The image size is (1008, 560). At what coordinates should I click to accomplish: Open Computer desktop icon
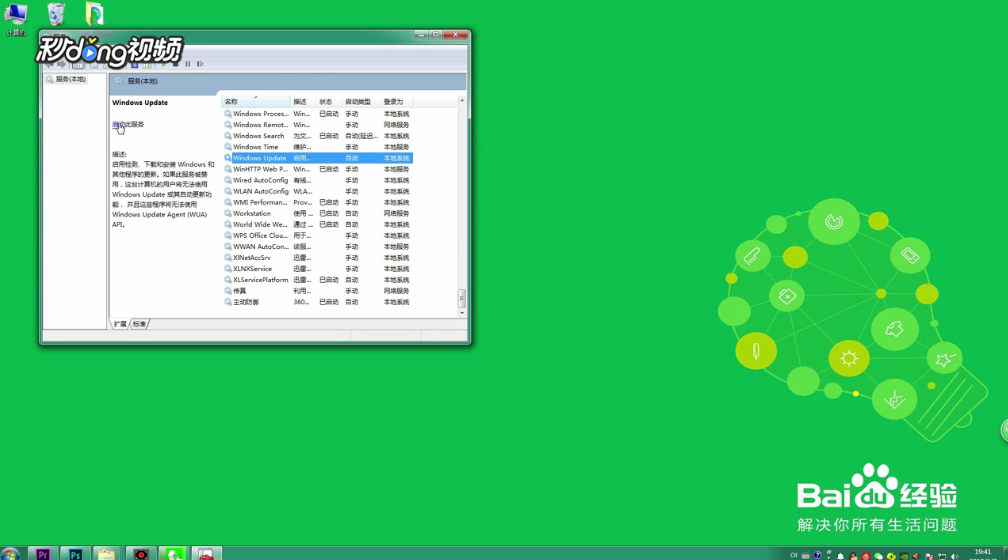pos(15,18)
